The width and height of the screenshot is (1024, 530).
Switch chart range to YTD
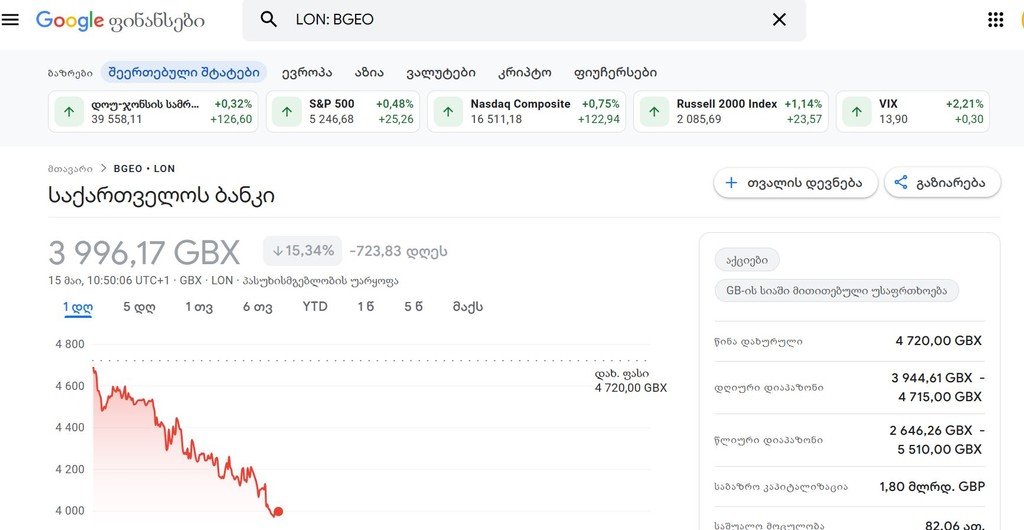pos(315,306)
